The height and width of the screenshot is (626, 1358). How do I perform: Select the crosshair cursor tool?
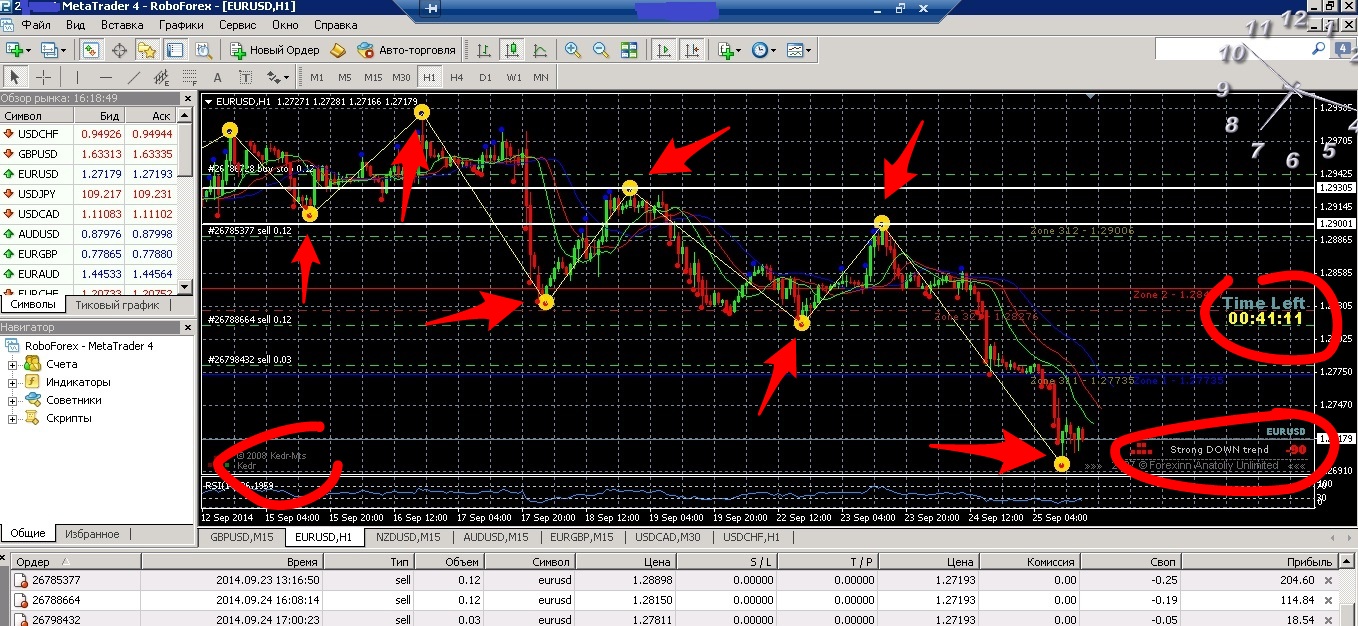coord(44,77)
